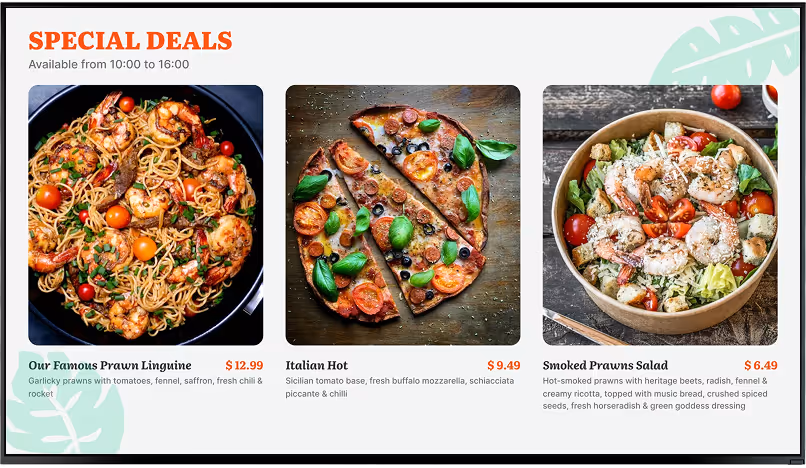Click the green leaf decoration bottom left
Image resolution: width=806 pixels, height=468 pixels.
point(64,404)
